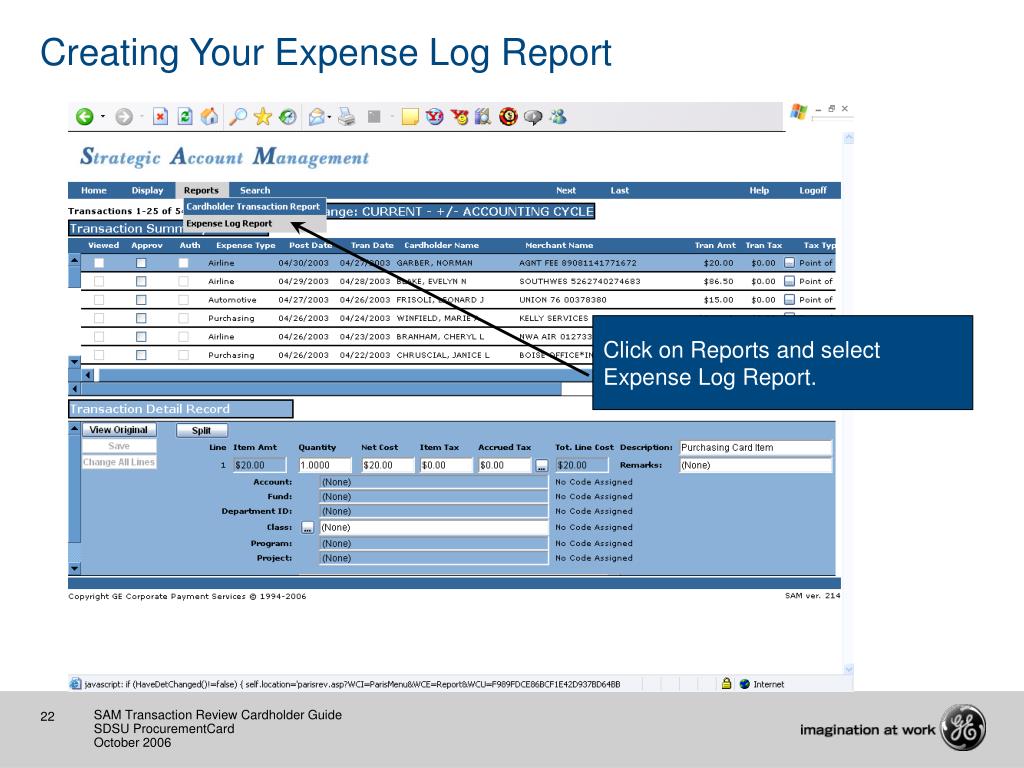Open the Reports menu
Screen dimensions: 1024x768
click(201, 190)
